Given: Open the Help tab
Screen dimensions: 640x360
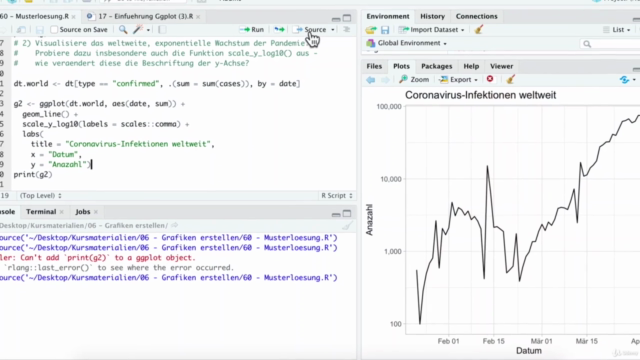Looking at the screenshot, I should point(471,66).
